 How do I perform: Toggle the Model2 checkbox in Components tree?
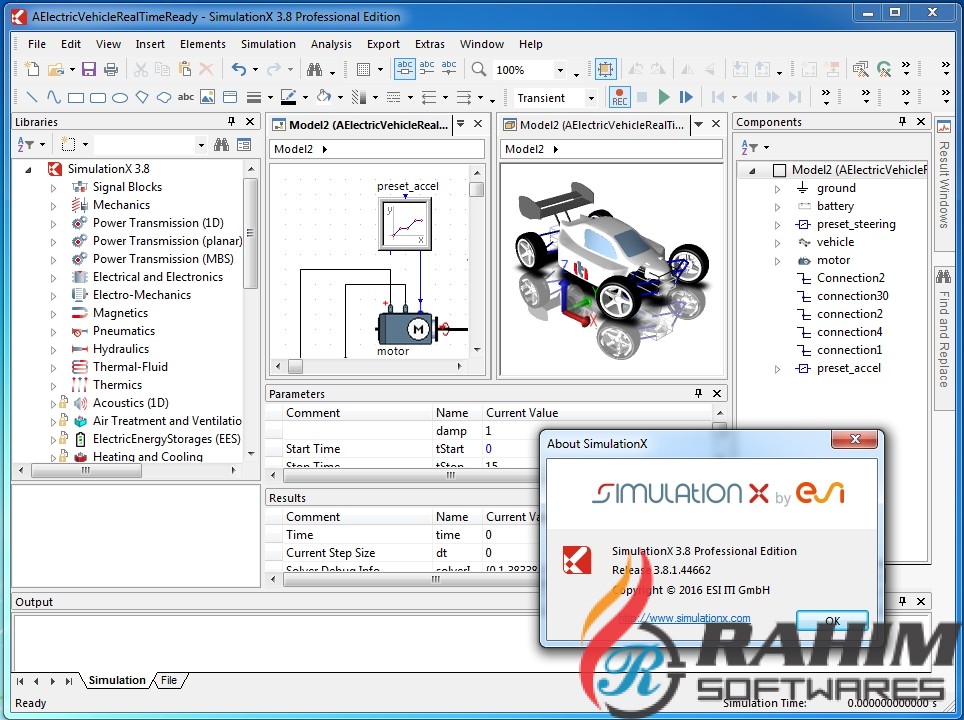[779, 170]
